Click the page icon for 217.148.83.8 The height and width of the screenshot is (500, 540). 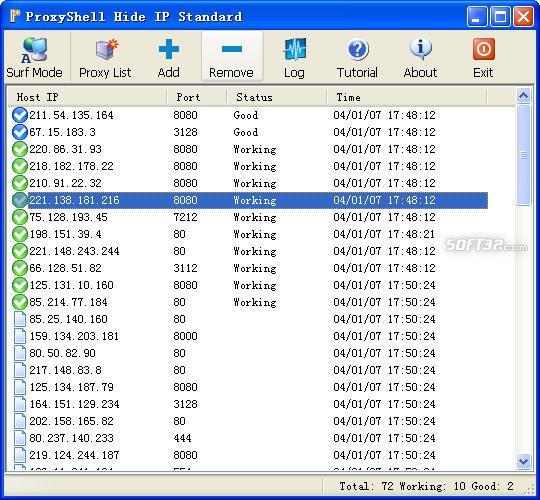(20, 370)
